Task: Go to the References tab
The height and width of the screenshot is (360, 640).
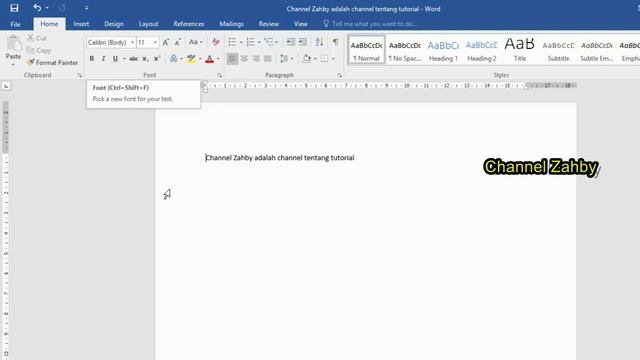Action: 189,24
